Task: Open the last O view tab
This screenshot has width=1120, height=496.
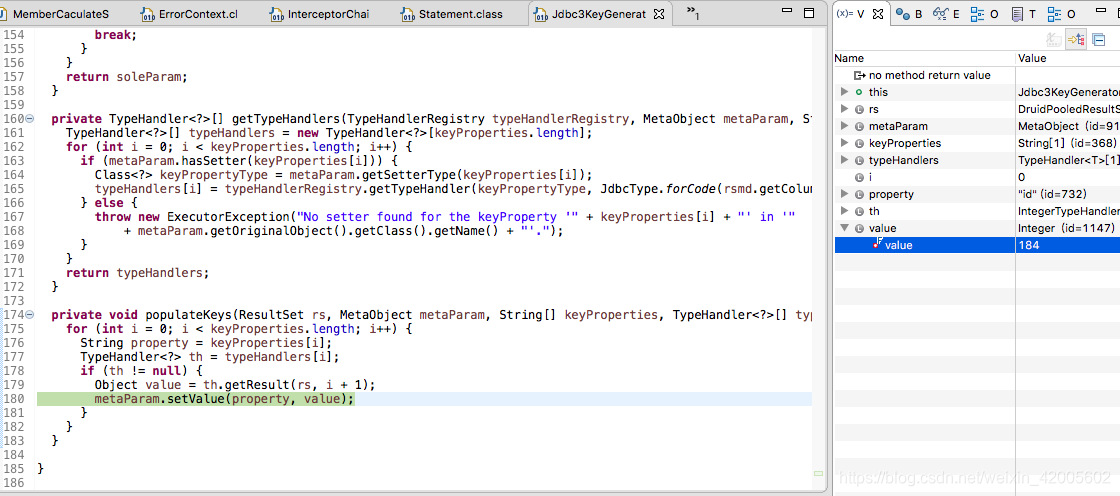Action: 1061,14
